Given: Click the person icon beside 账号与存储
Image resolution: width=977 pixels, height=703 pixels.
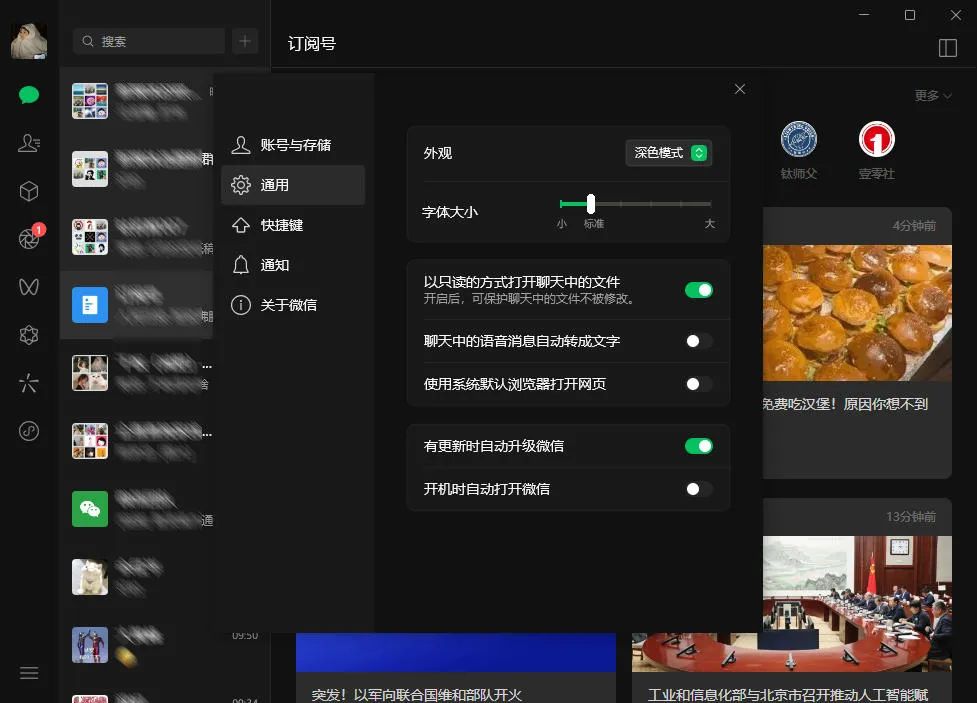Looking at the screenshot, I should point(241,145).
